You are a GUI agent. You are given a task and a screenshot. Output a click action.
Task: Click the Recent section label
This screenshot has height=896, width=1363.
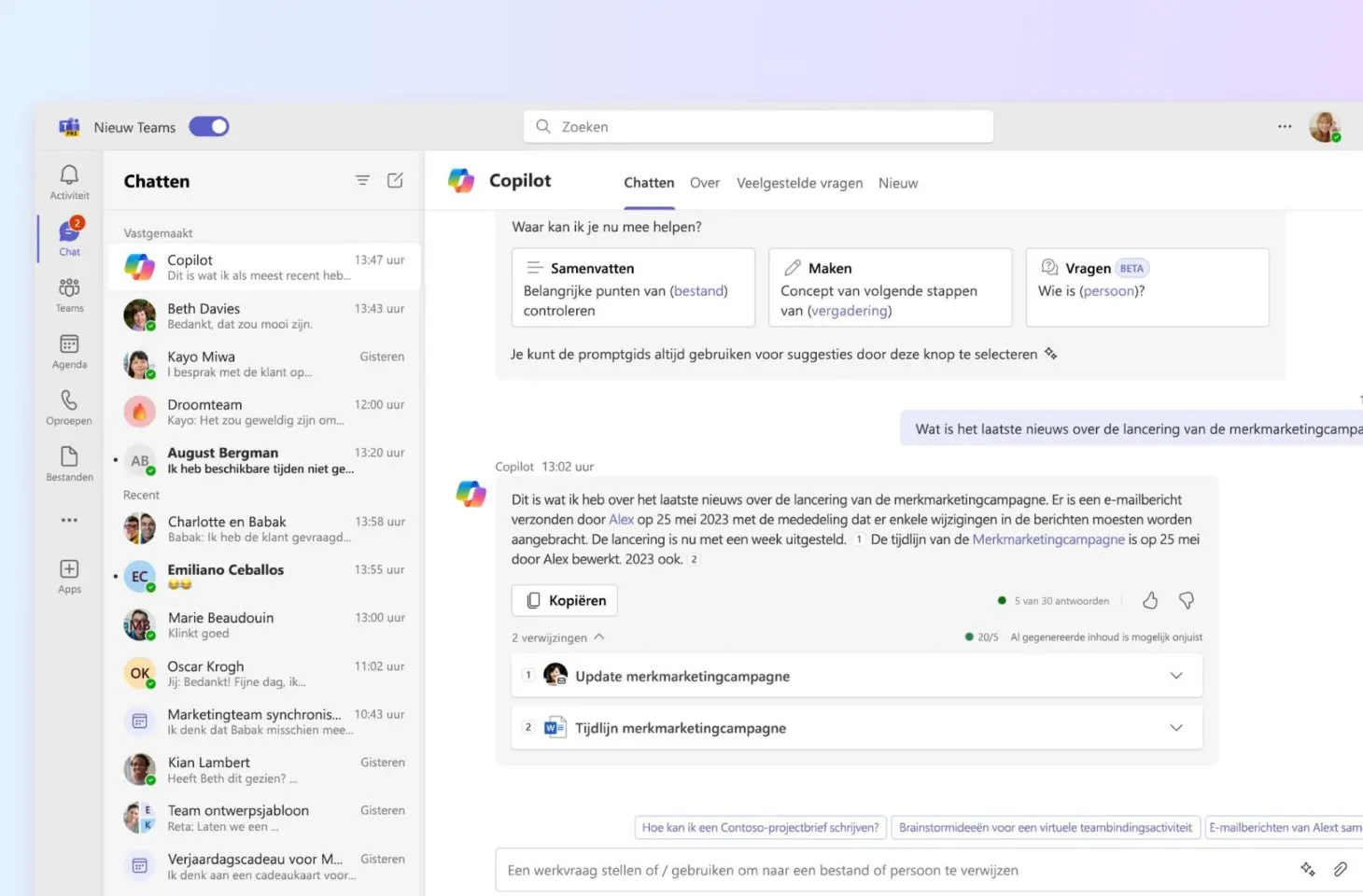click(141, 495)
